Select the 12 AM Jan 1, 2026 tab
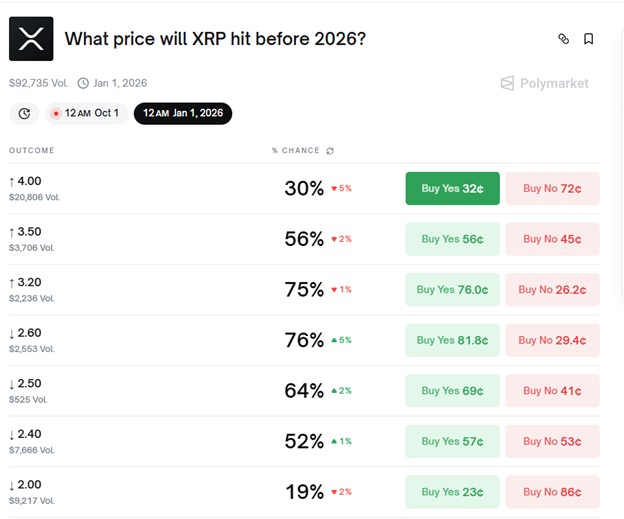This screenshot has width=624, height=519. (x=186, y=113)
